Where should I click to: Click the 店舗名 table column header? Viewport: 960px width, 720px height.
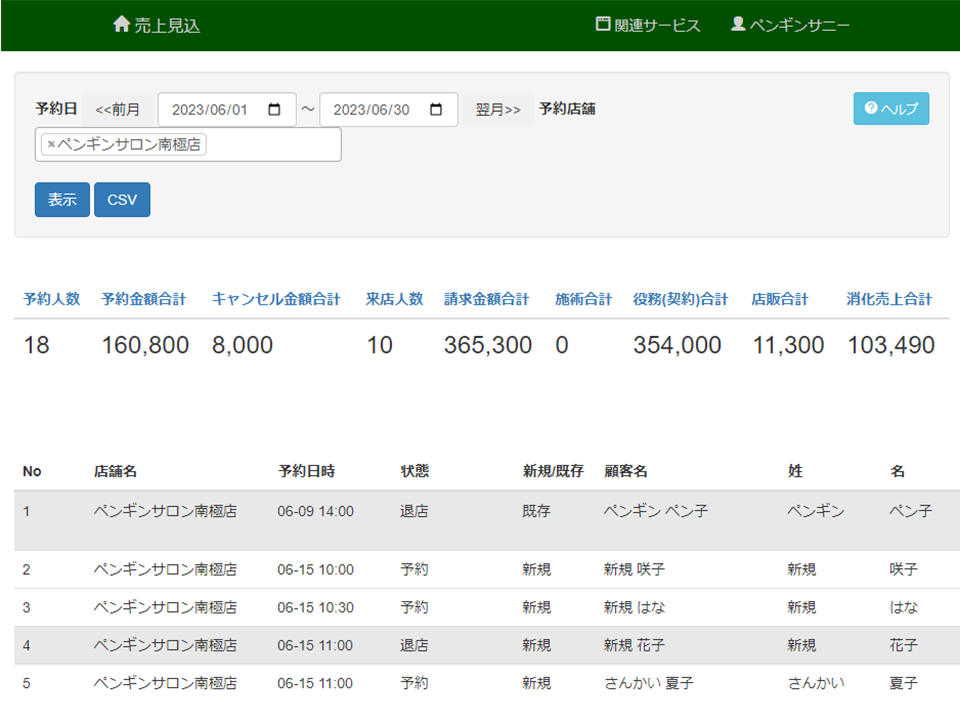(115, 471)
